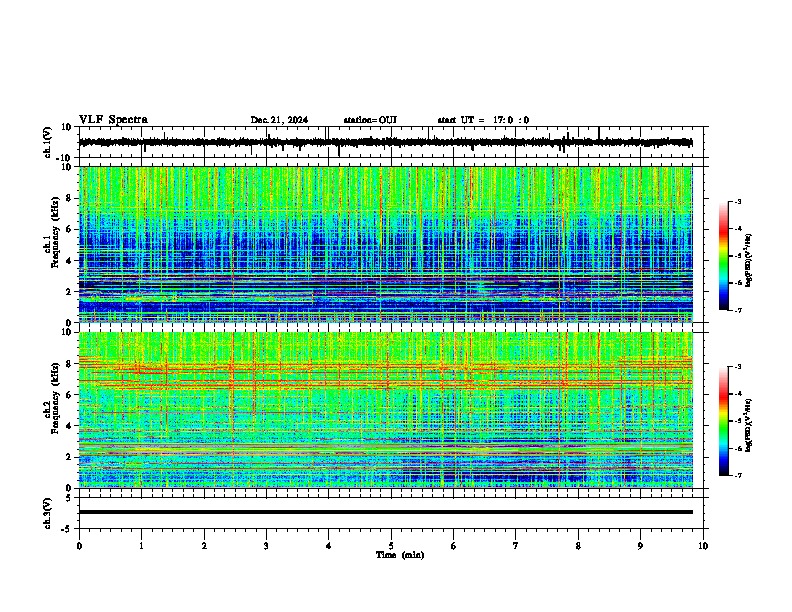Click tick label 0 on the time axis

tap(79, 546)
